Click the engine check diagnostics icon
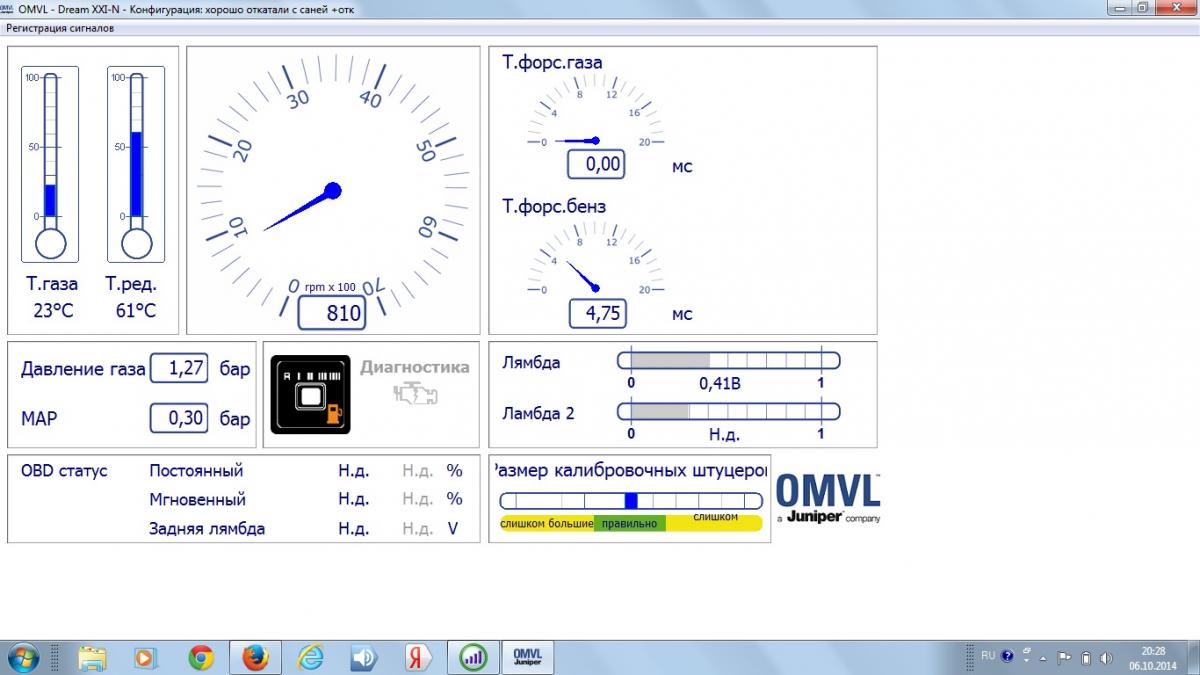Screen dimensions: 1200x675 click(x=414, y=393)
